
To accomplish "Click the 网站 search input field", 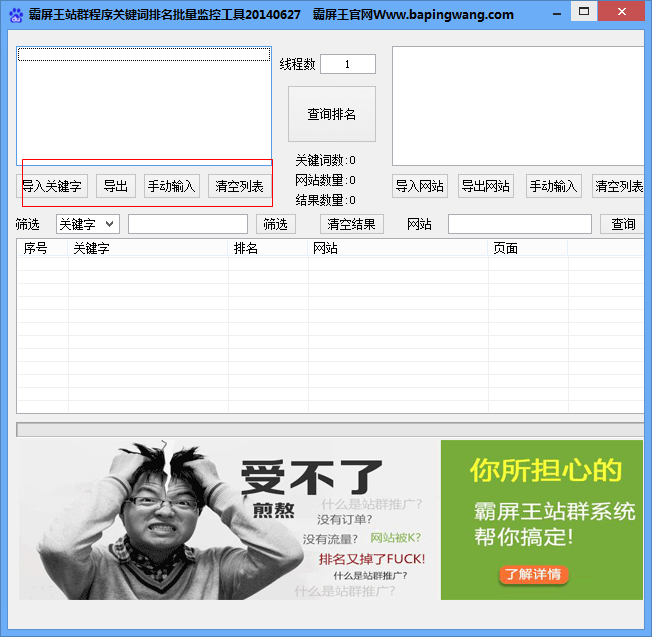I will [x=520, y=224].
